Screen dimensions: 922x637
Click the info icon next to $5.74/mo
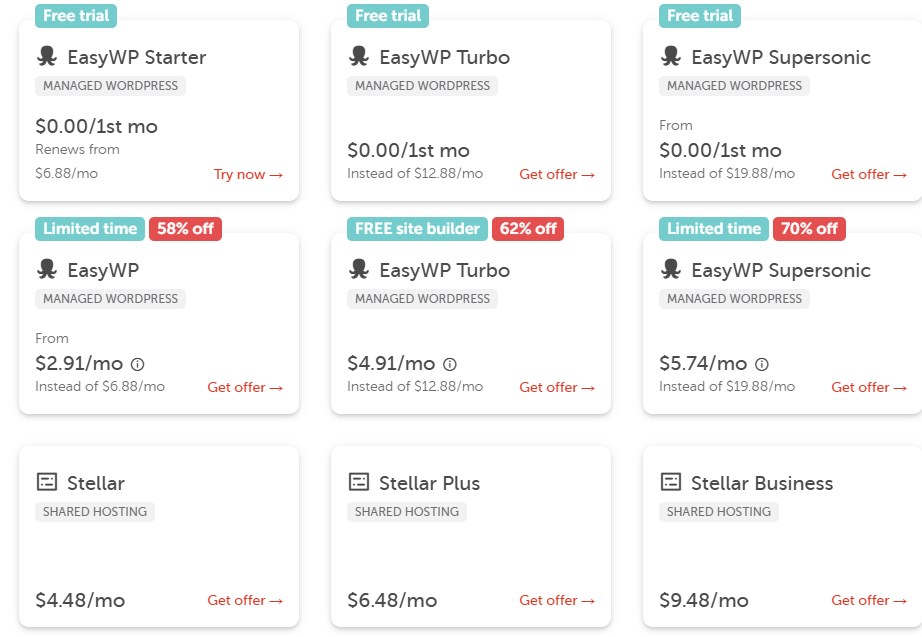[762, 364]
